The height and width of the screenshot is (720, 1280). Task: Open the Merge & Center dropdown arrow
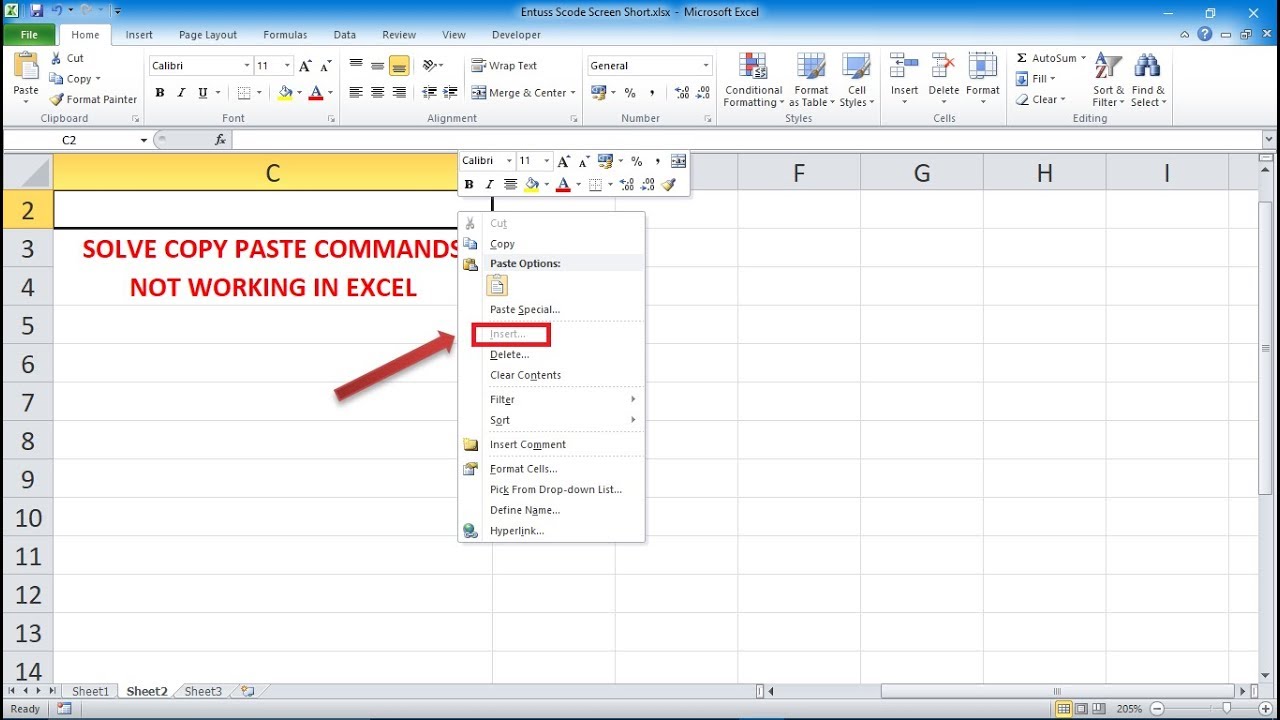pyautogui.click(x=573, y=93)
